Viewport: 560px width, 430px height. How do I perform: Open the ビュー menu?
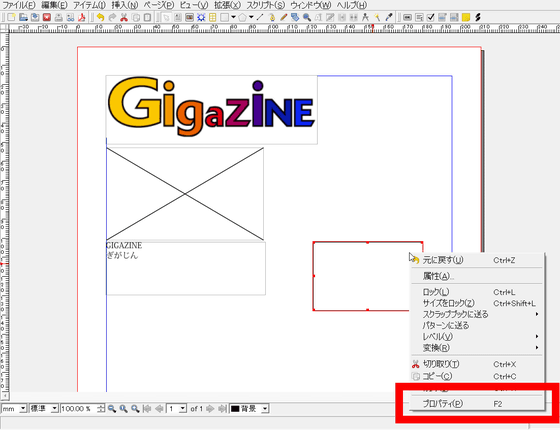tap(194, 5)
